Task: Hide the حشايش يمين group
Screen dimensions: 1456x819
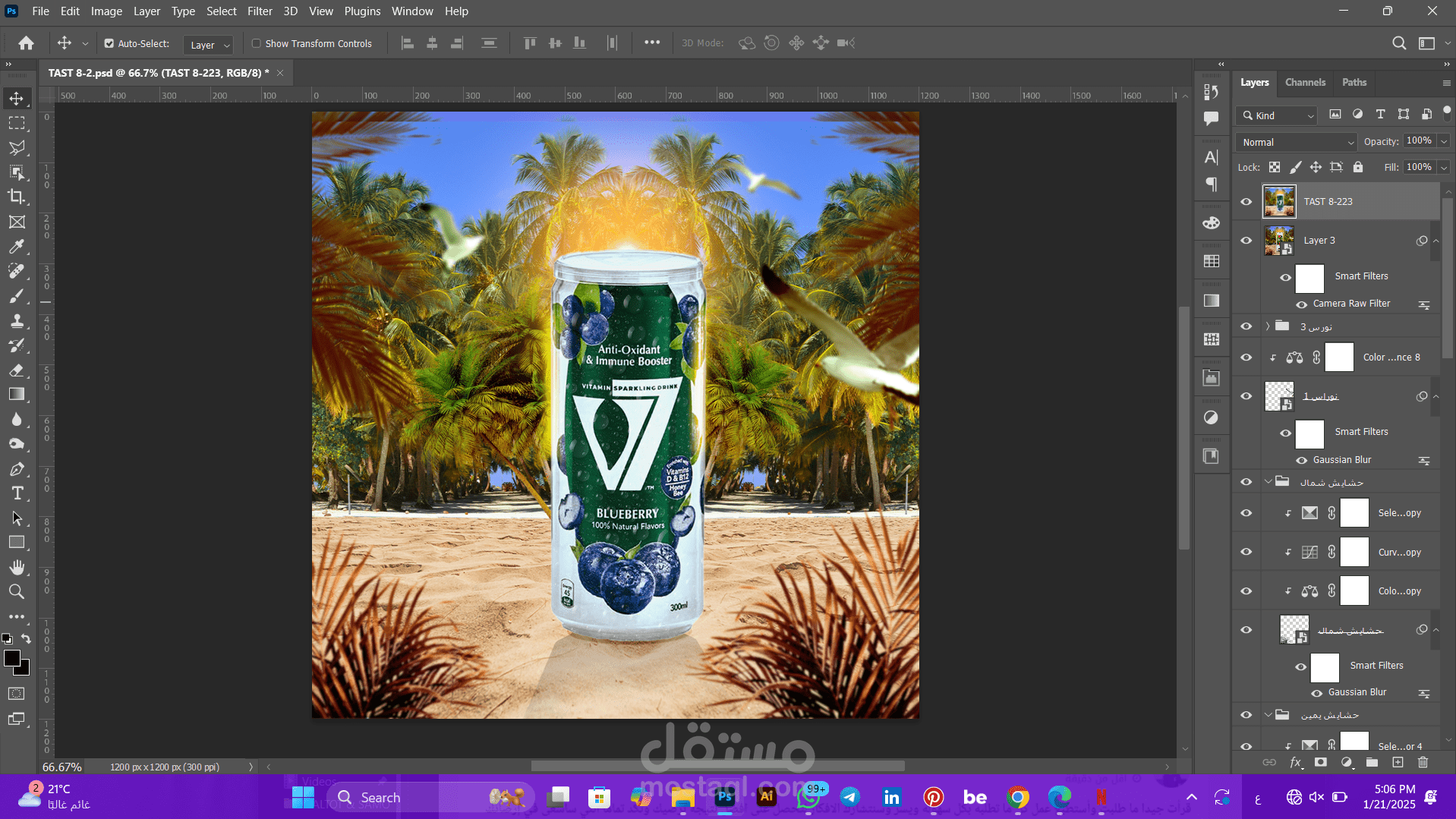Action: tap(1246, 715)
